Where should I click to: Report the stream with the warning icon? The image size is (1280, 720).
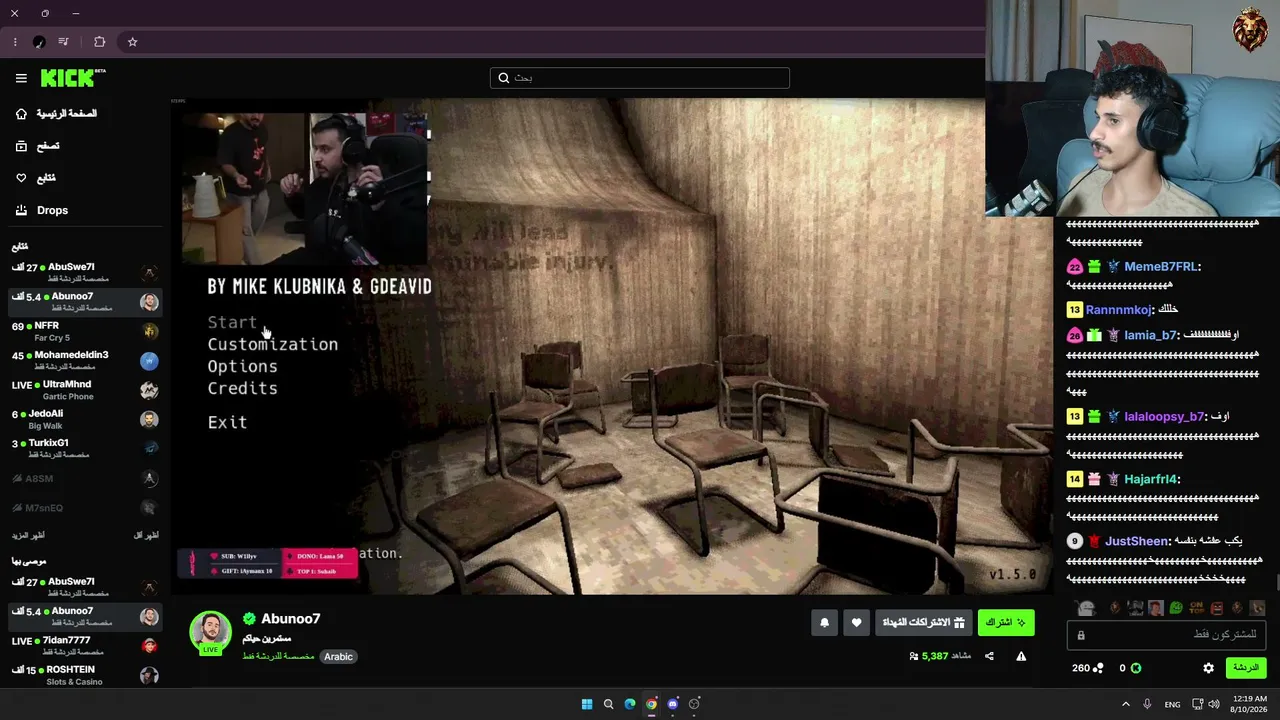coord(1021,656)
